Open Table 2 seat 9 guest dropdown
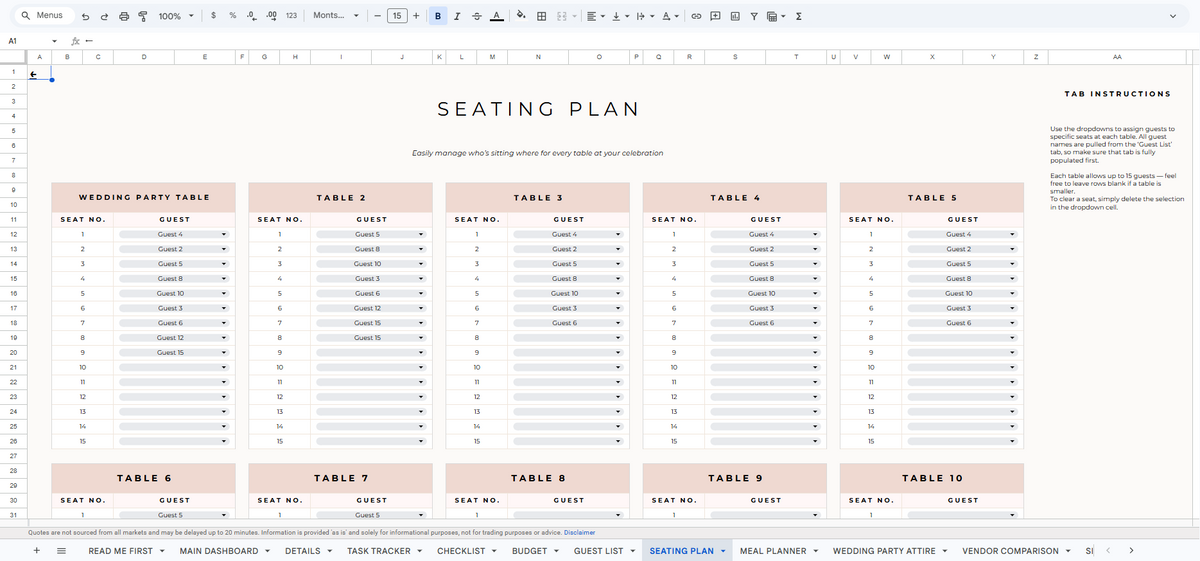The width and height of the screenshot is (1200, 561). (x=421, y=353)
